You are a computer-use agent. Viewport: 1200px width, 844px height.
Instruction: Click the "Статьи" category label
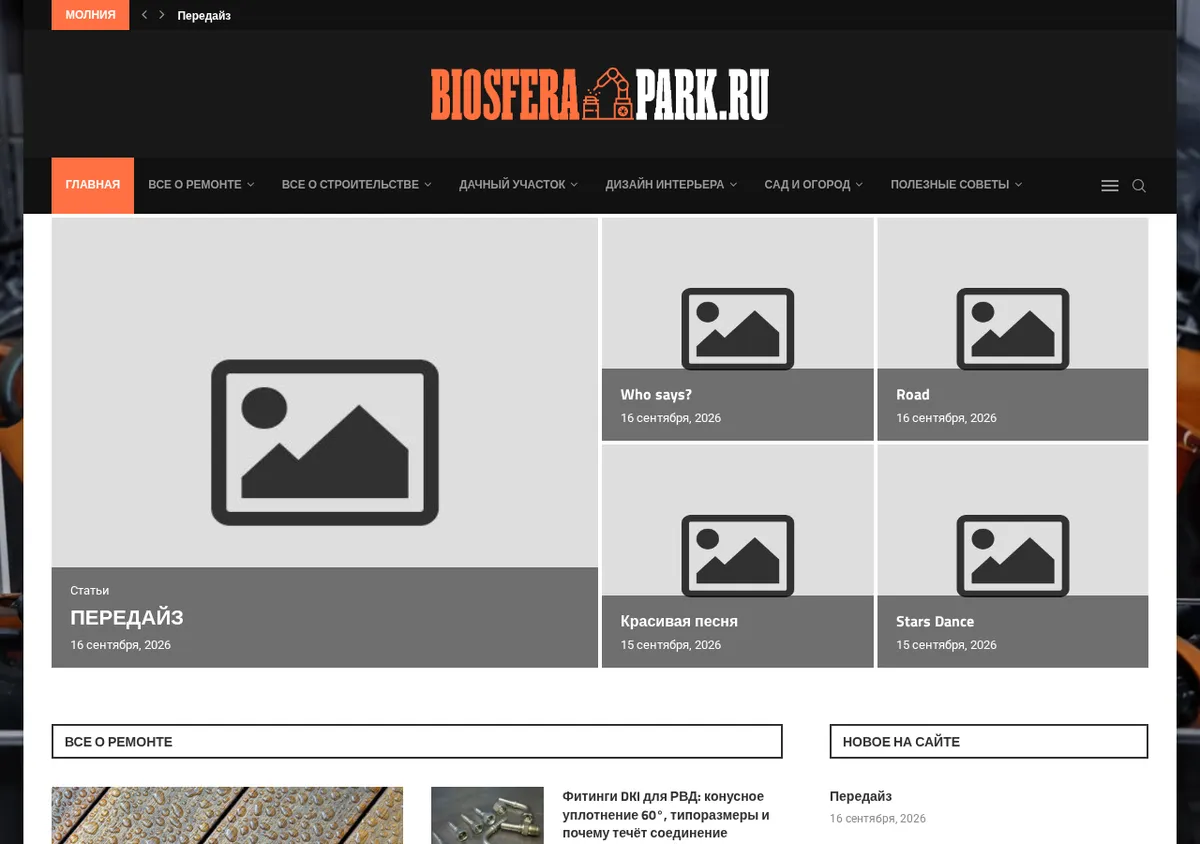point(90,591)
